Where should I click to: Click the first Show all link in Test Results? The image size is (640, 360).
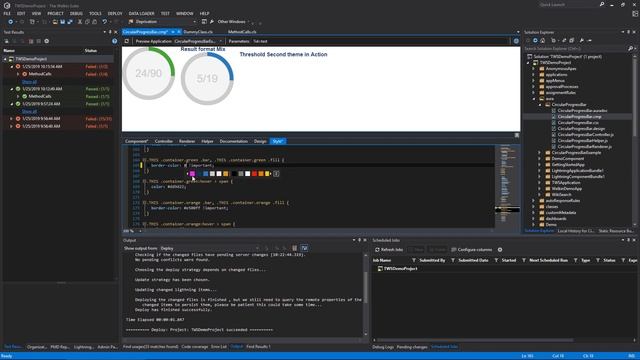pyautogui.click(x=29, y=82)
